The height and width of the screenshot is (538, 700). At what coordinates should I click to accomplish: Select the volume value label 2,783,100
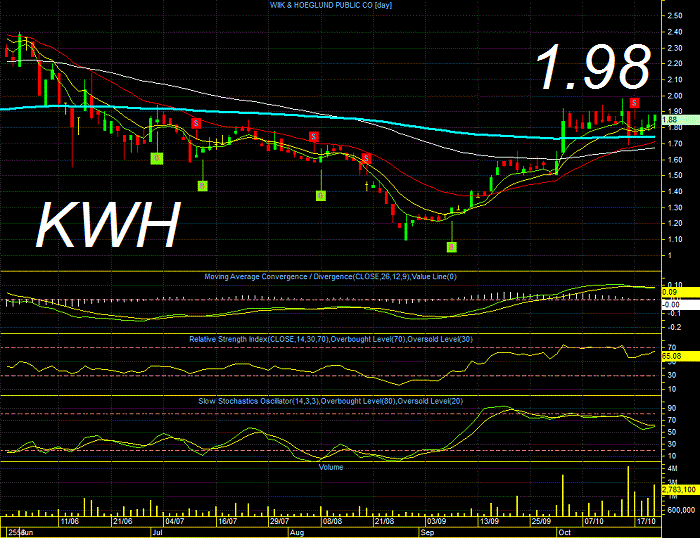(679, 490)
